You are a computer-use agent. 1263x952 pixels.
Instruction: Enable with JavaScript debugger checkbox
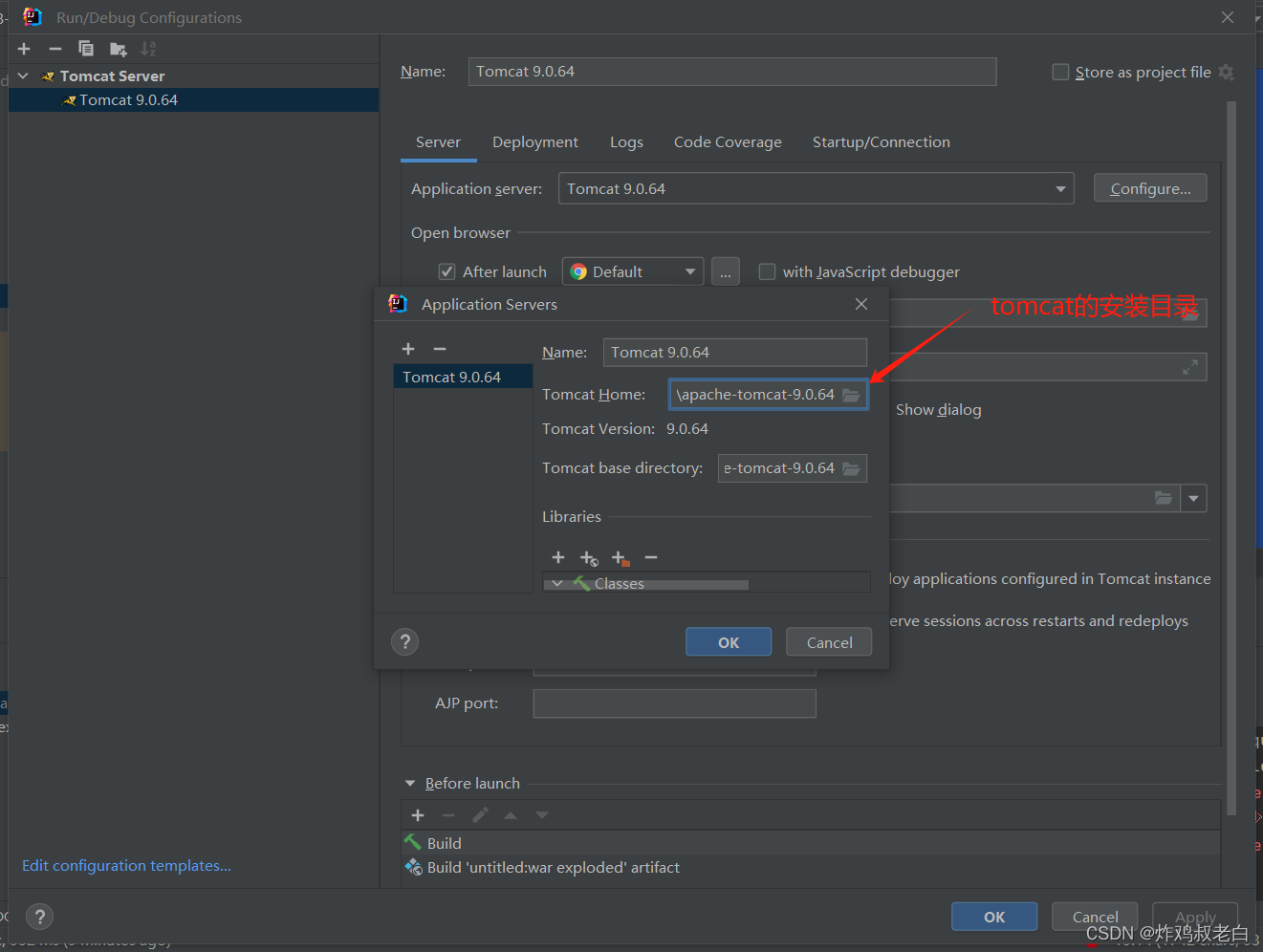tap(767, 271)
